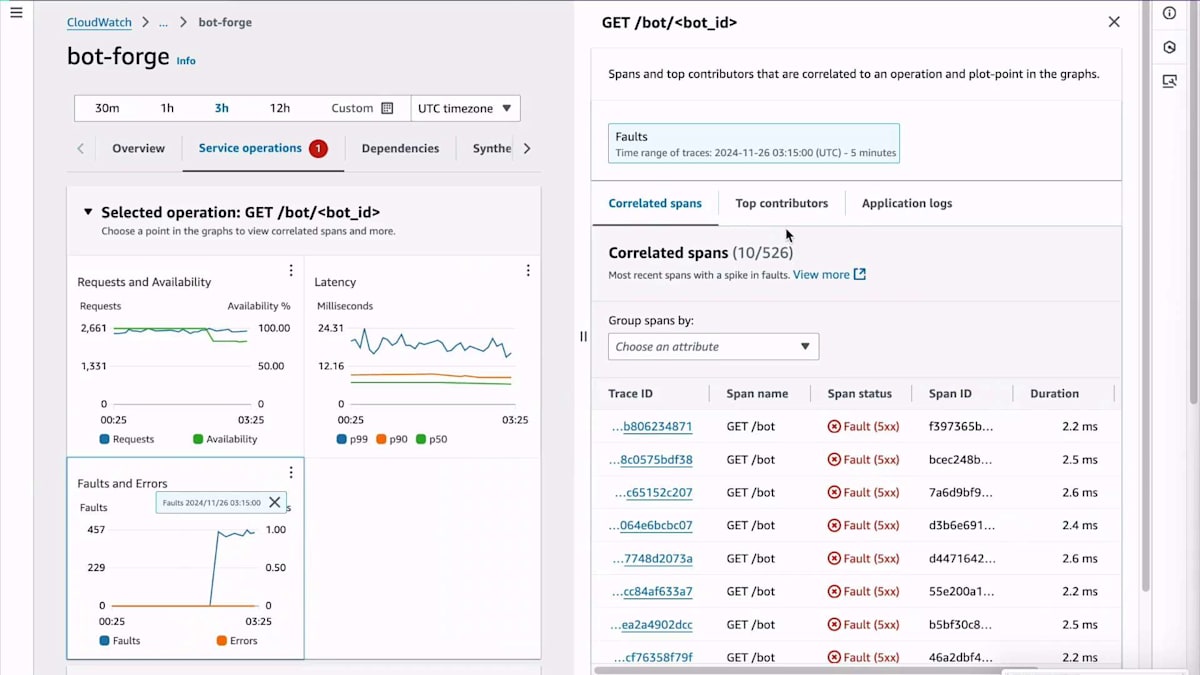Select the 30m time range
Image resolution: width=1200 pixels, height=675 pixels.
[x=107, y=108]
